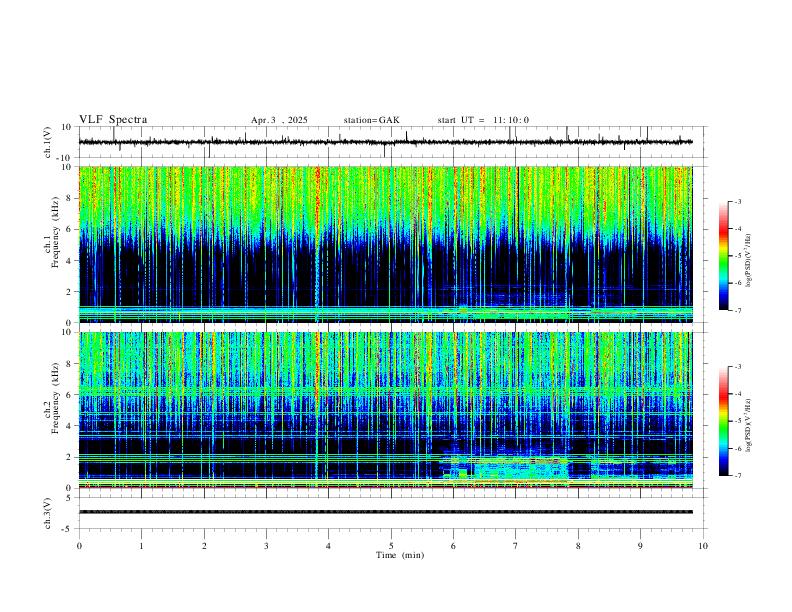Image resolution: width=792 pixels, height=612 pixels.
Task: Click the "-7" value on the ch.2 colorbar
Action: pos(737,475)
